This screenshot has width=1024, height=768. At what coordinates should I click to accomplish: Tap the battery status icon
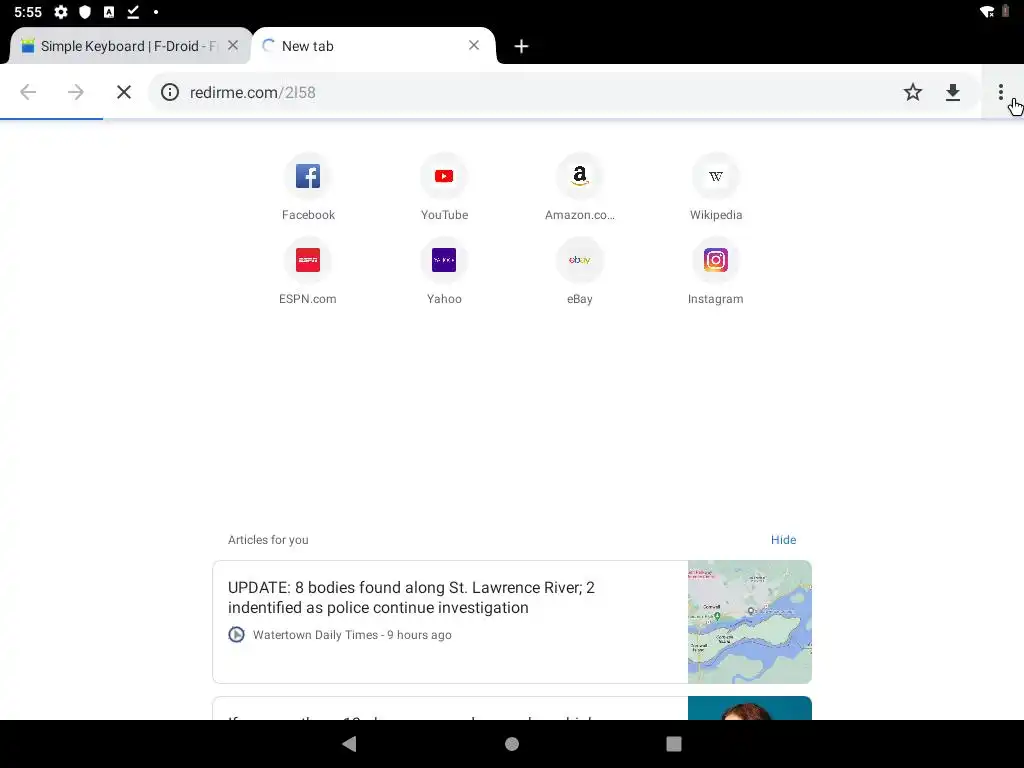click(1006, 12)
